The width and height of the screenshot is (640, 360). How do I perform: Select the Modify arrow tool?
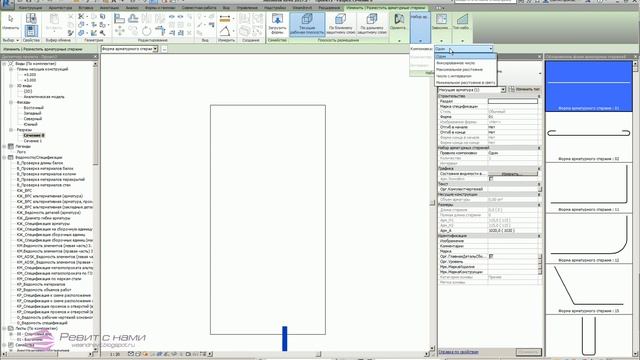(x=10, y=22)
